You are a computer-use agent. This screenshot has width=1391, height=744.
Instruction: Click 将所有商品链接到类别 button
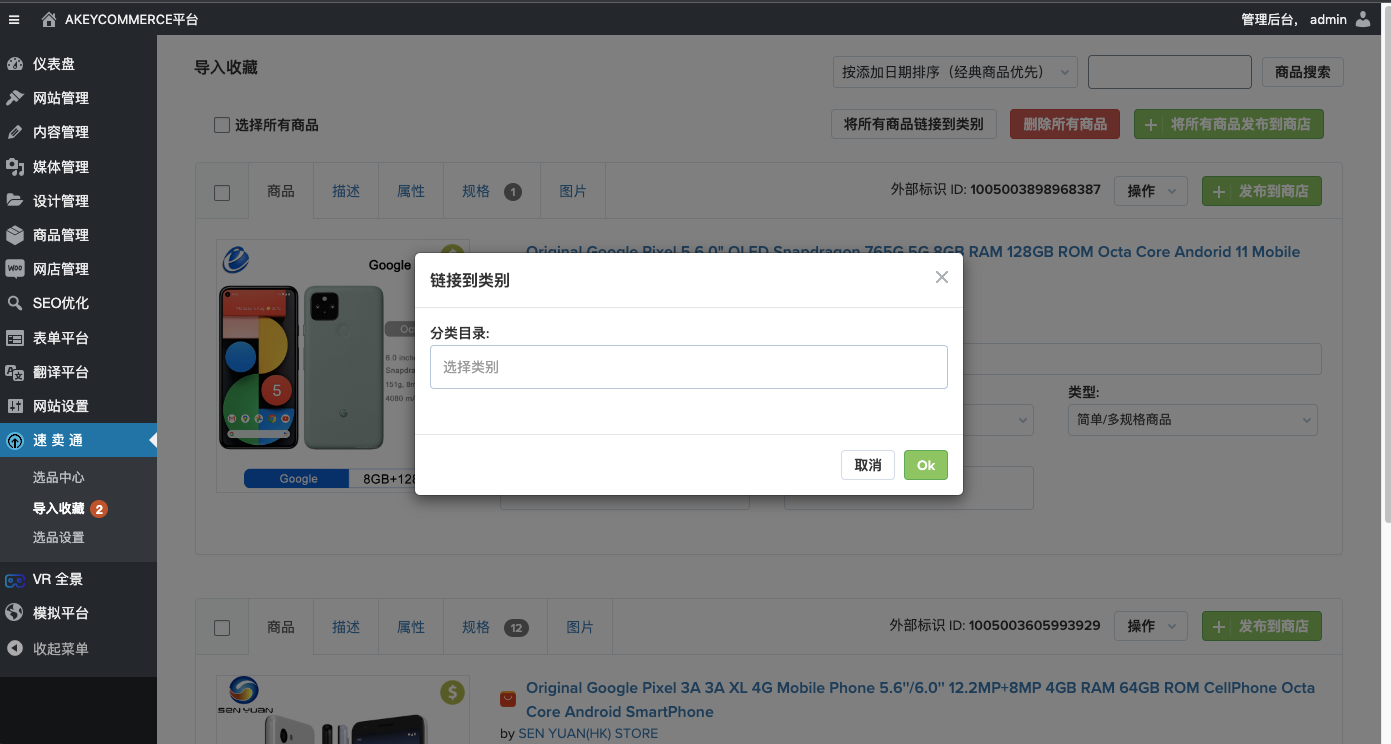pyautogui.click(x=914, y=125)
